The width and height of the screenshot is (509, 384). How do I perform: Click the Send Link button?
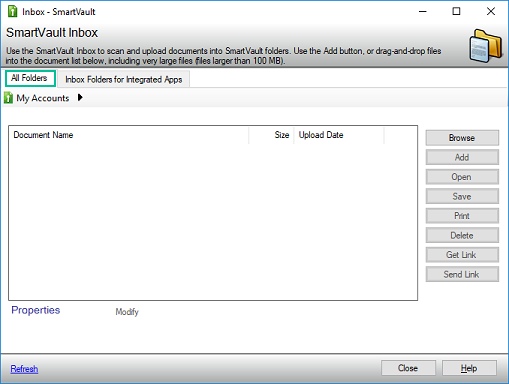point(462,274)
